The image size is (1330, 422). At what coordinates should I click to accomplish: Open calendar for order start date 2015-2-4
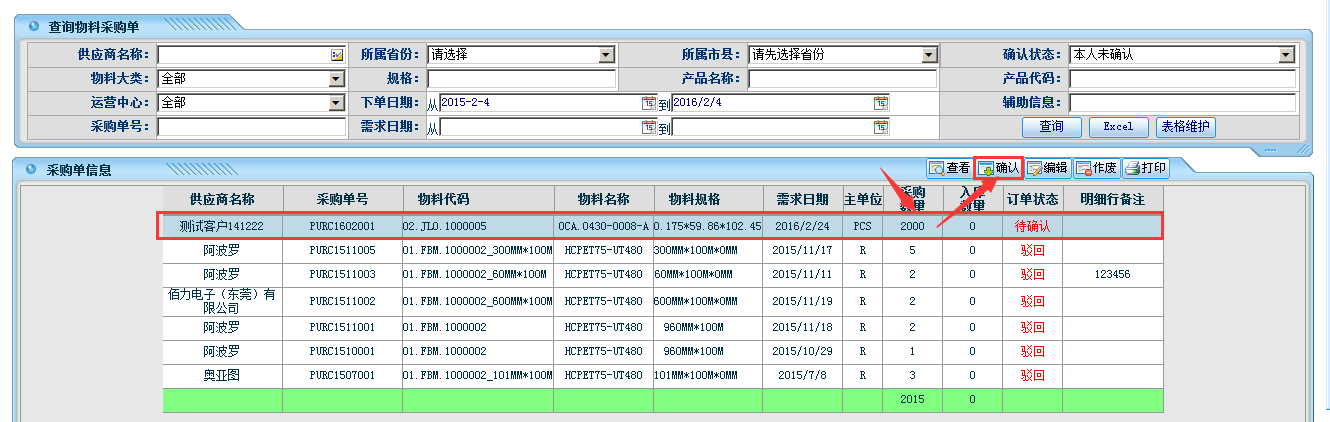(648, 103)
